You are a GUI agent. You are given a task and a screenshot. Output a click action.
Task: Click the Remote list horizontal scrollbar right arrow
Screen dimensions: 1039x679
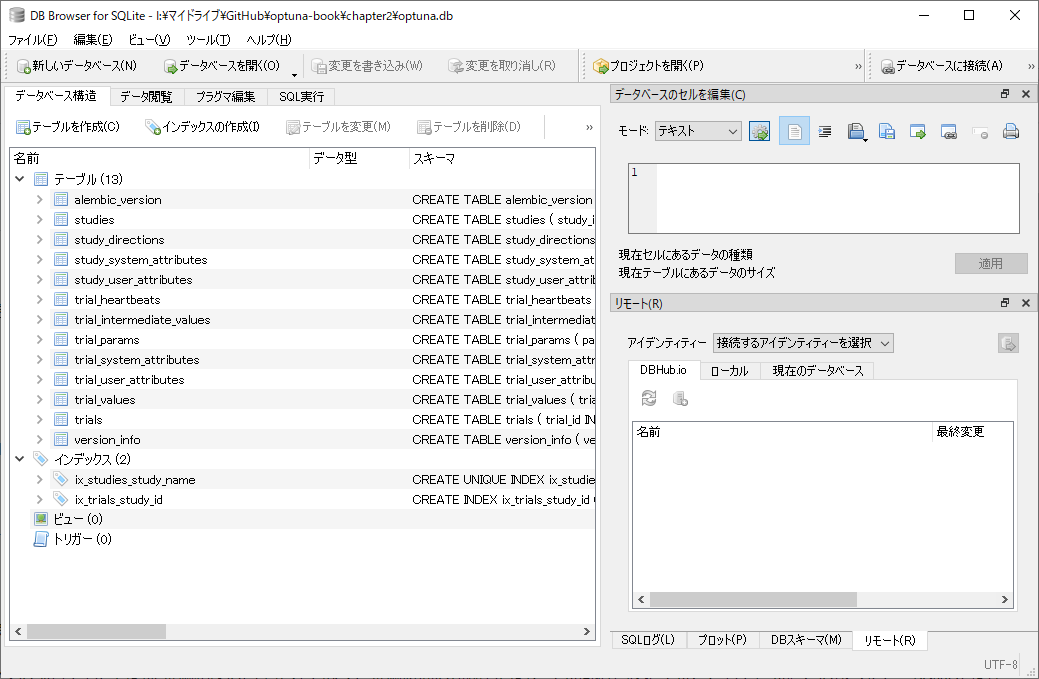1005,600
